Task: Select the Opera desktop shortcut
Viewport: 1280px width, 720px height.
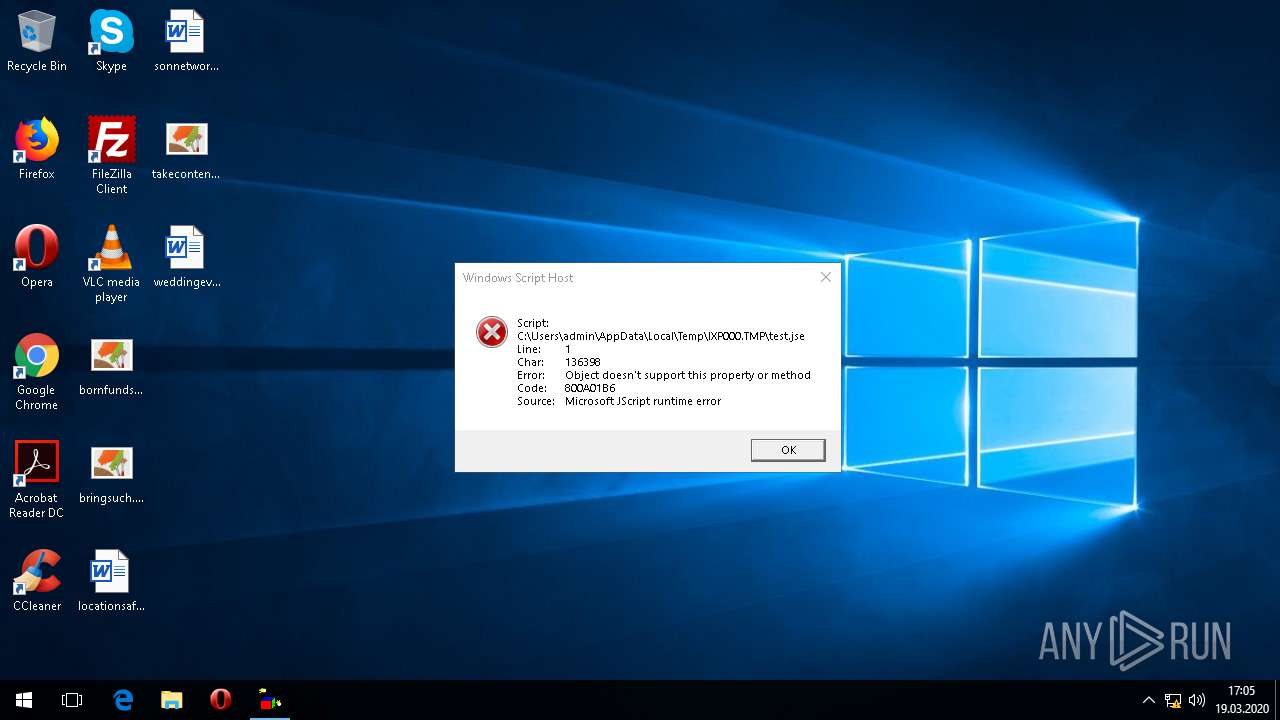Action: (37, 257)
